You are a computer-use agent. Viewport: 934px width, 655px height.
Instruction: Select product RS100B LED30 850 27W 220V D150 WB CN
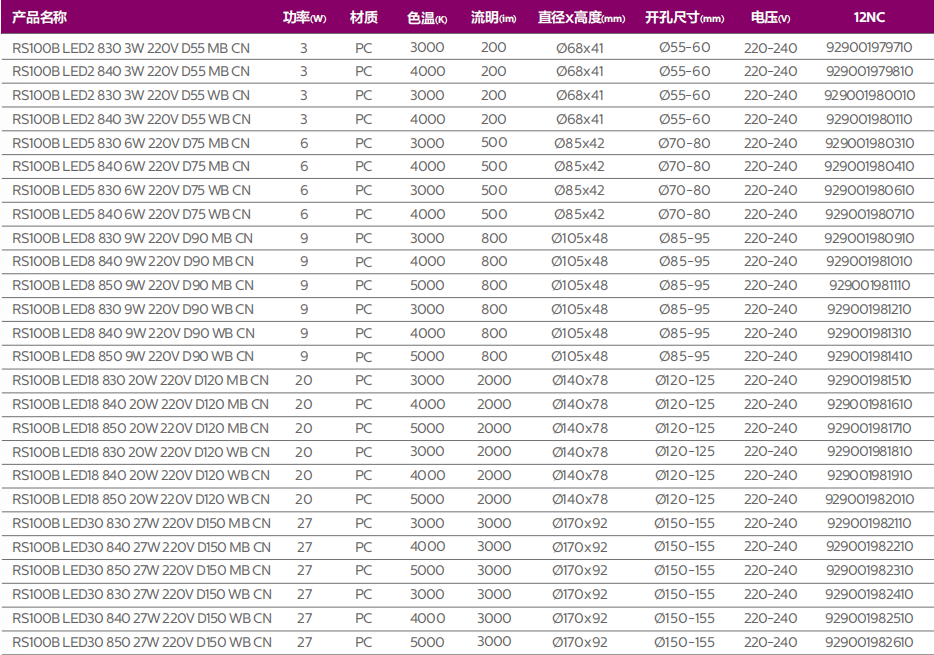coord(142,642)
